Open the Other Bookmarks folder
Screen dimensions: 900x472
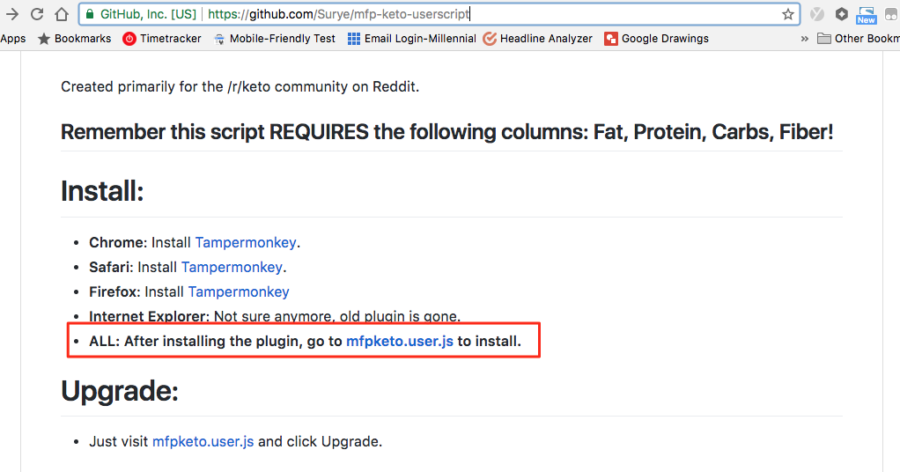[859, 38]
